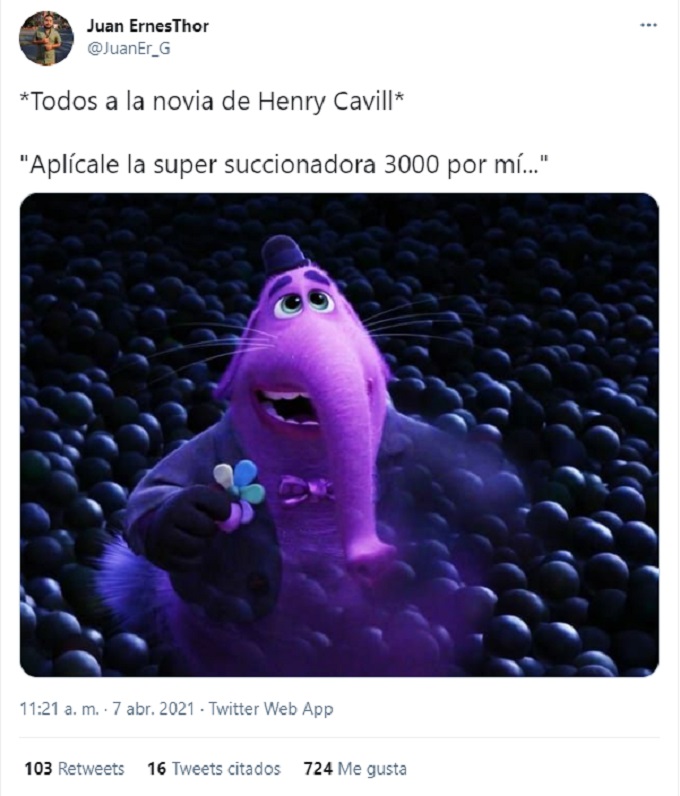The image size is (680, 796).
Task: Click the purple bow tie in the image
Action: coord(305,490)
